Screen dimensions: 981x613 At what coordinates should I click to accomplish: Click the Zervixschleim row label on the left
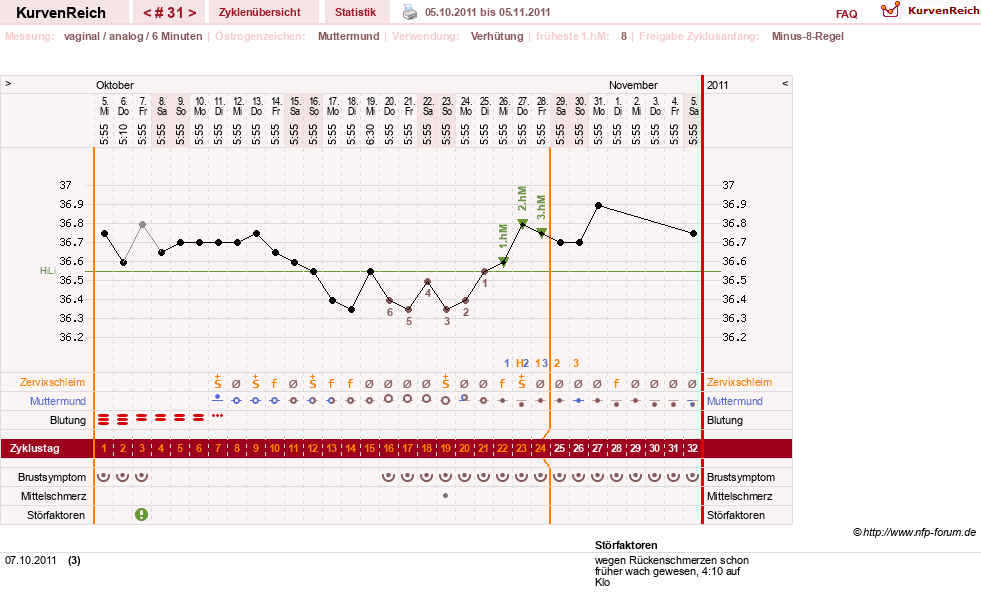click(x=53, y=382)
